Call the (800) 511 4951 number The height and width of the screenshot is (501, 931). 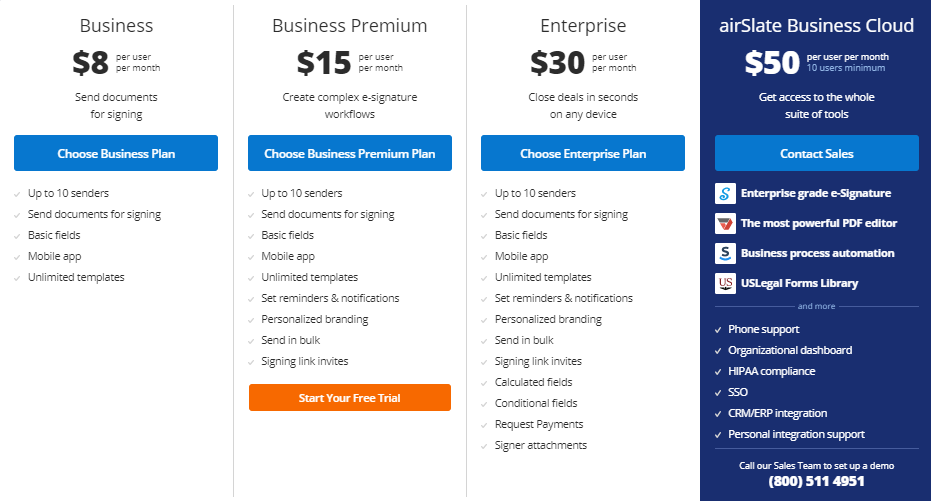816,482
